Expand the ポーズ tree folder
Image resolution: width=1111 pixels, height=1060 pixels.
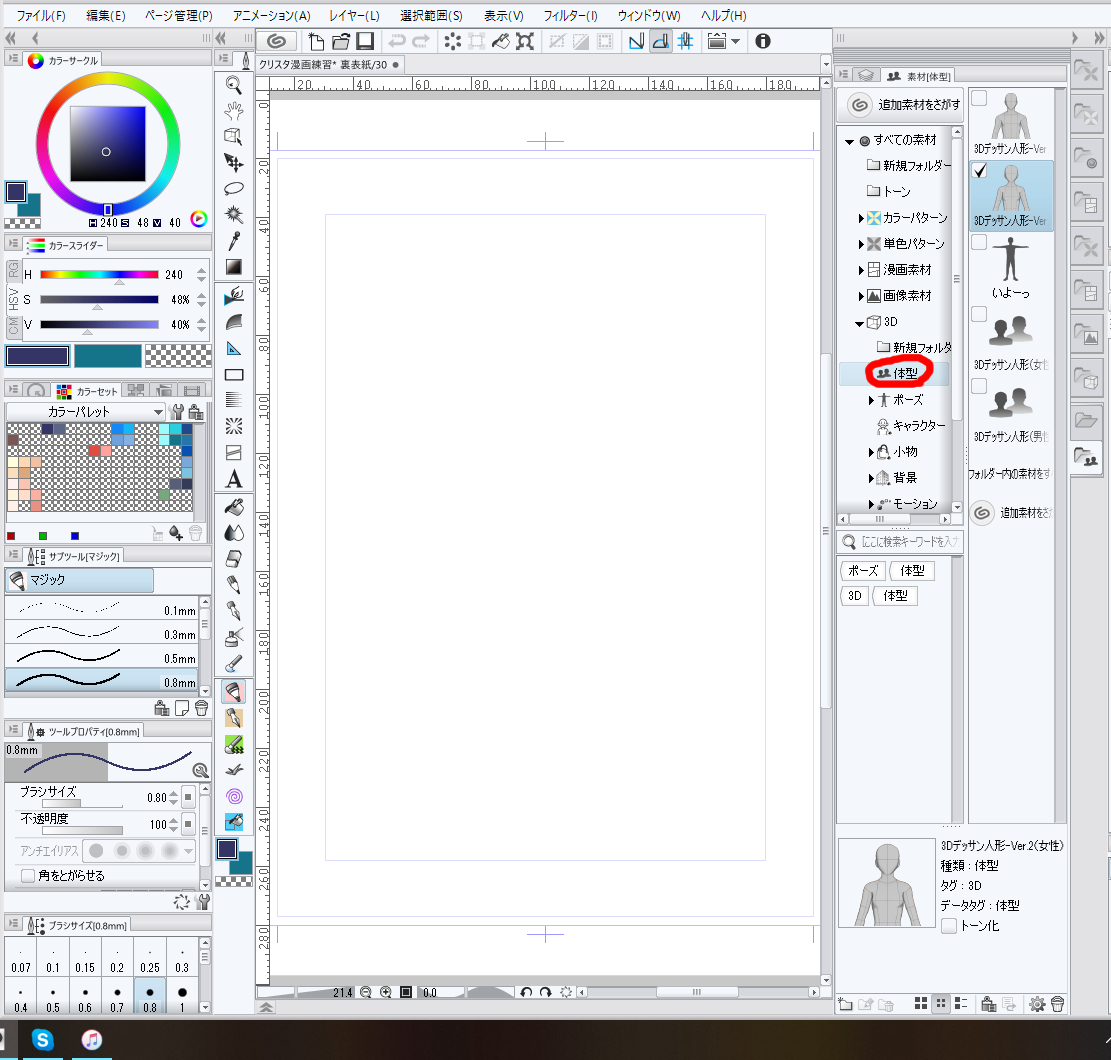[x=871, y=400]
